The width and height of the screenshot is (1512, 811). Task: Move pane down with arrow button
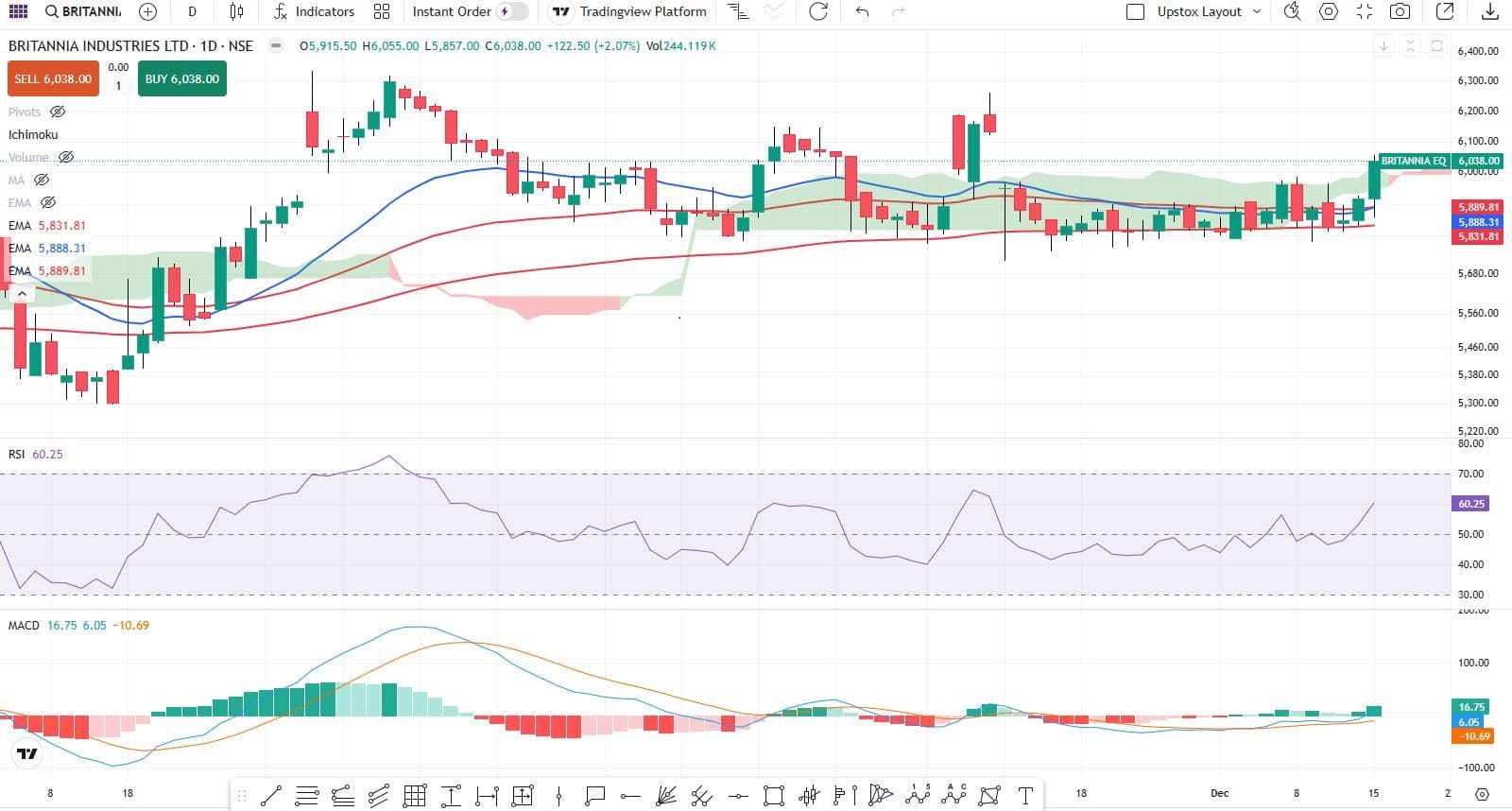click(1384, 45)
